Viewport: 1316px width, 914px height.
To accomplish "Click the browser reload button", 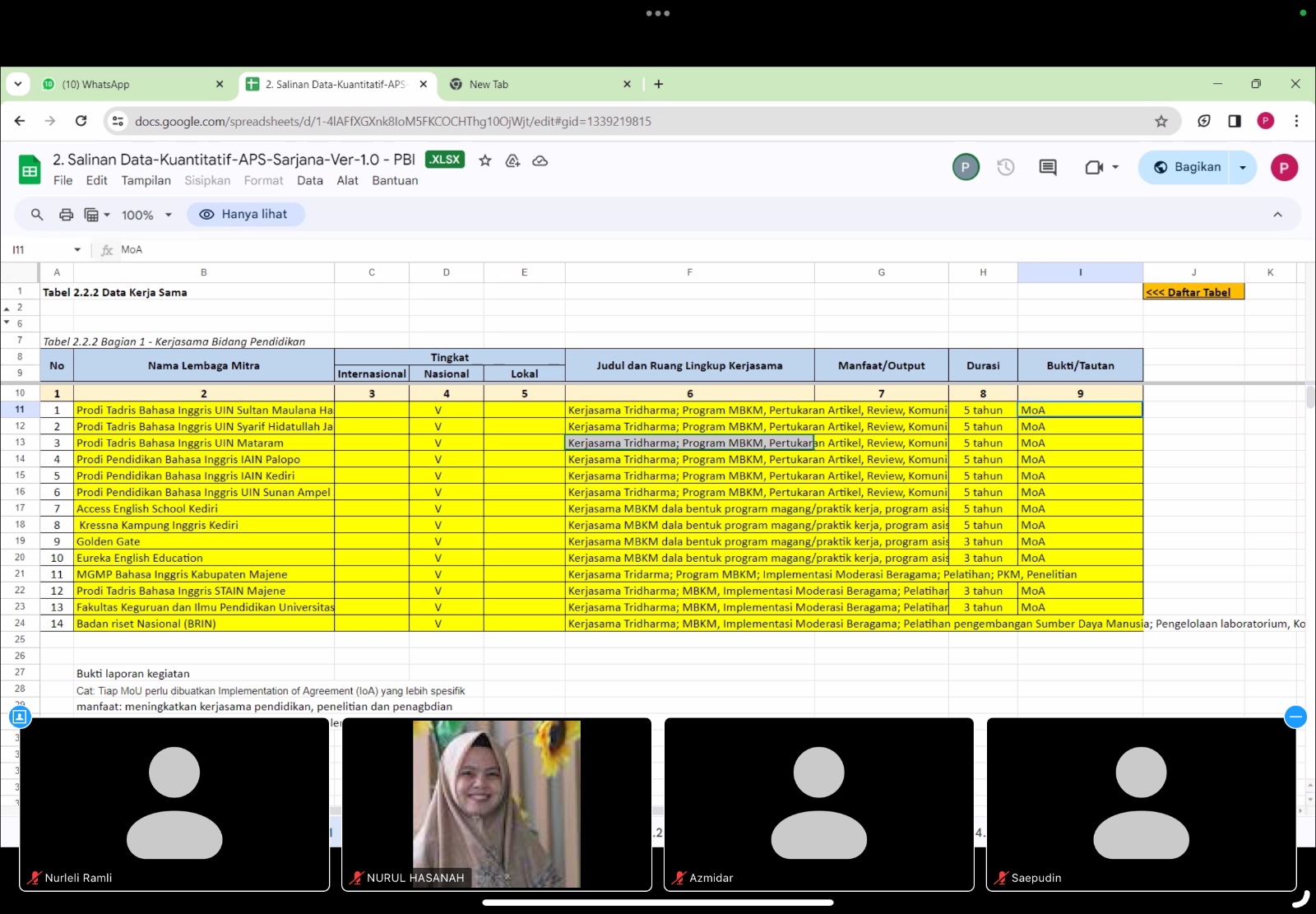I will (81, 121).
